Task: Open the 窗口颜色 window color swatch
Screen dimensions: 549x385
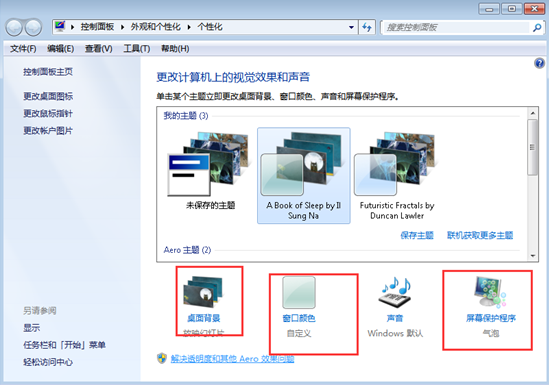Action: (x=299, y=292)
